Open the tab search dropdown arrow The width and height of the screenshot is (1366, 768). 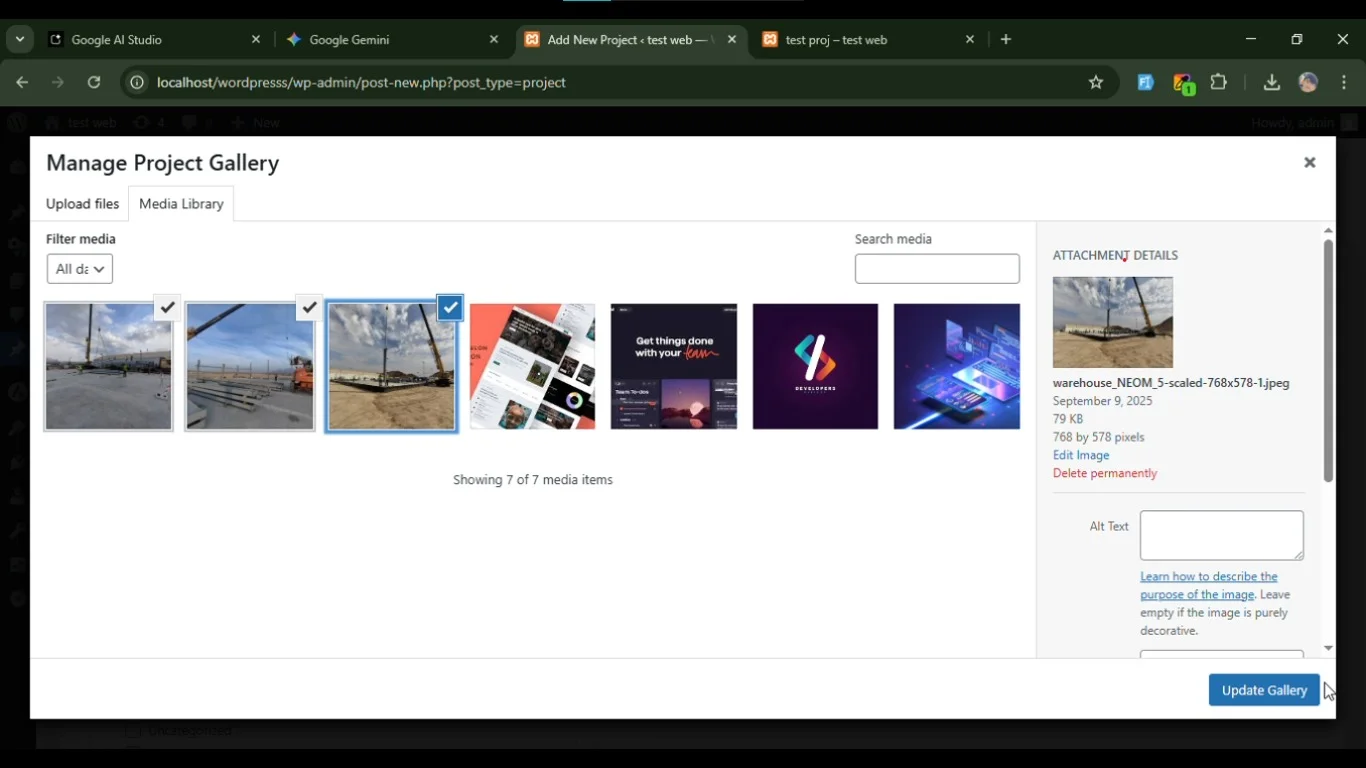point(19,40)
